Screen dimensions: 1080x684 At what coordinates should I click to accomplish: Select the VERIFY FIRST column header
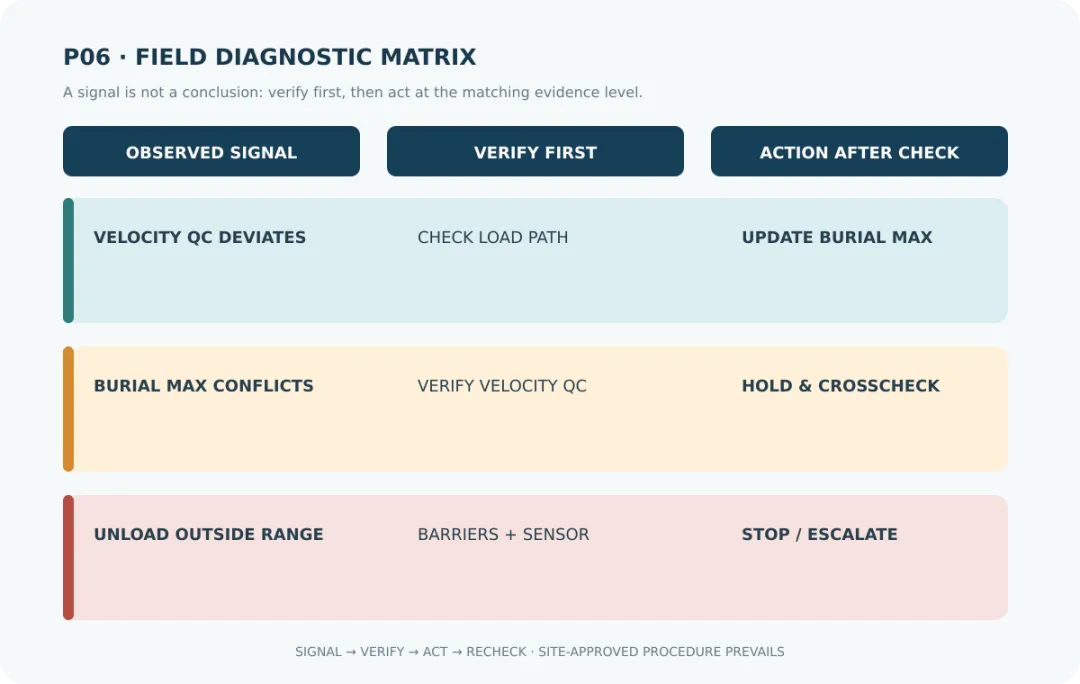pyautogui.click(x=535, y=152)
